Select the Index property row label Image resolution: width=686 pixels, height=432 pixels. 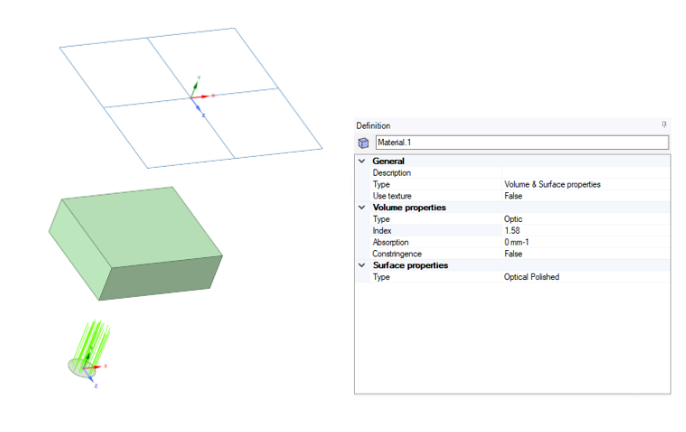[382, 230]
